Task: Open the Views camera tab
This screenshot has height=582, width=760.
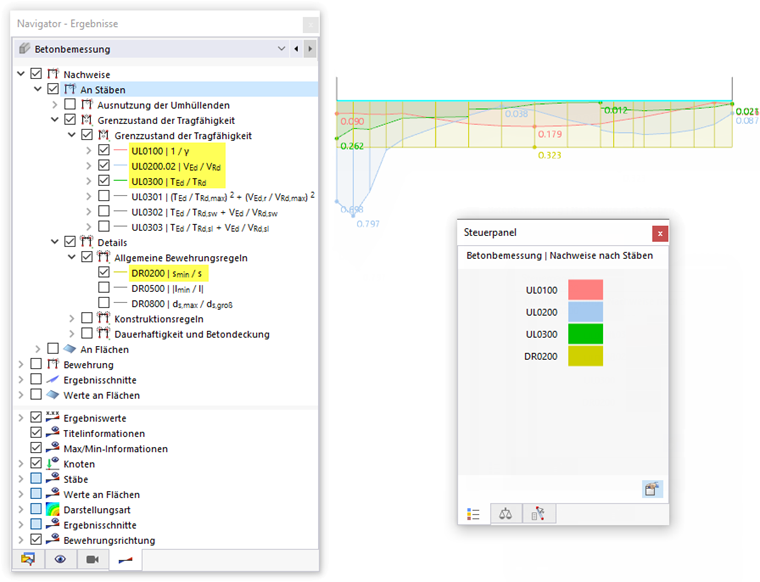Action: (93, 559)
